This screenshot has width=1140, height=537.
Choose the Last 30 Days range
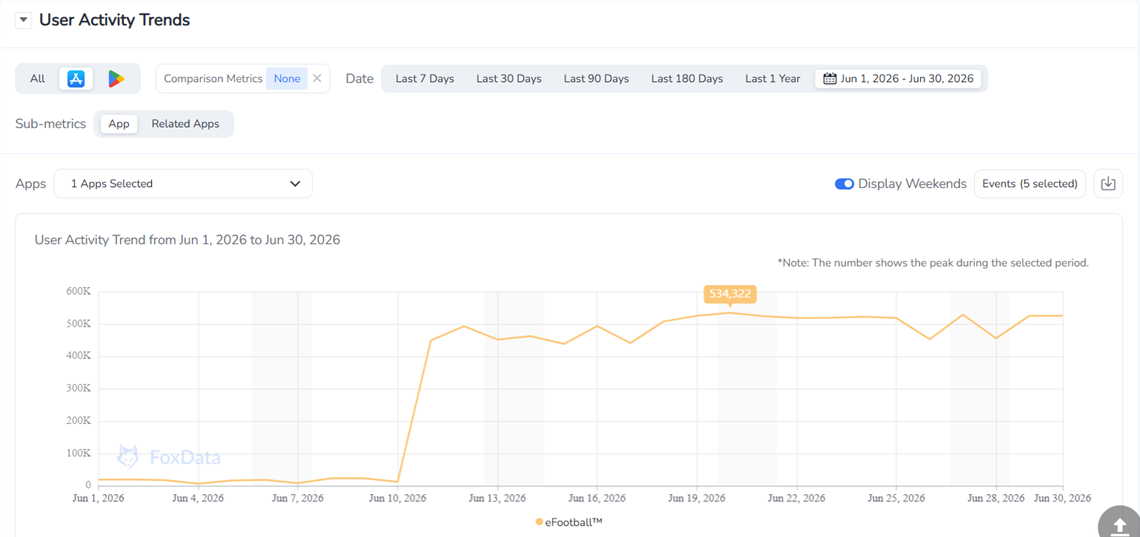pos(509,78)
